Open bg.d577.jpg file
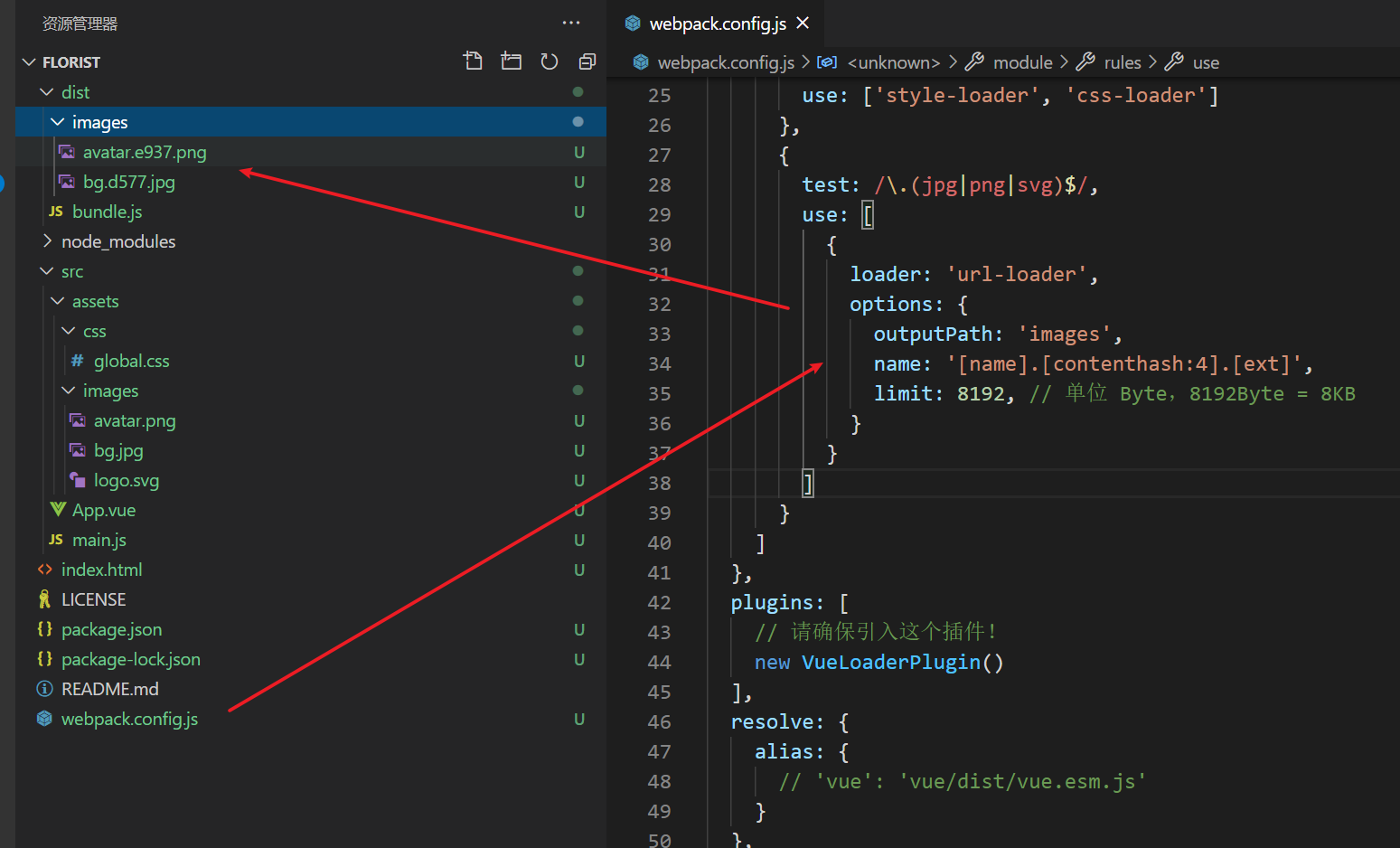The width and height of the screenshot is (1400, 848). click(129, 182)
